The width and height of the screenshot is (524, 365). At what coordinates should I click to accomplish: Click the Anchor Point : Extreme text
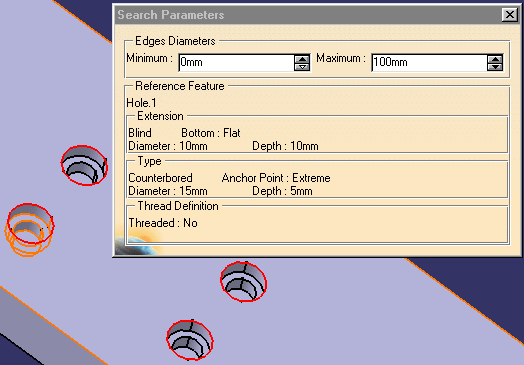[276, 178]
